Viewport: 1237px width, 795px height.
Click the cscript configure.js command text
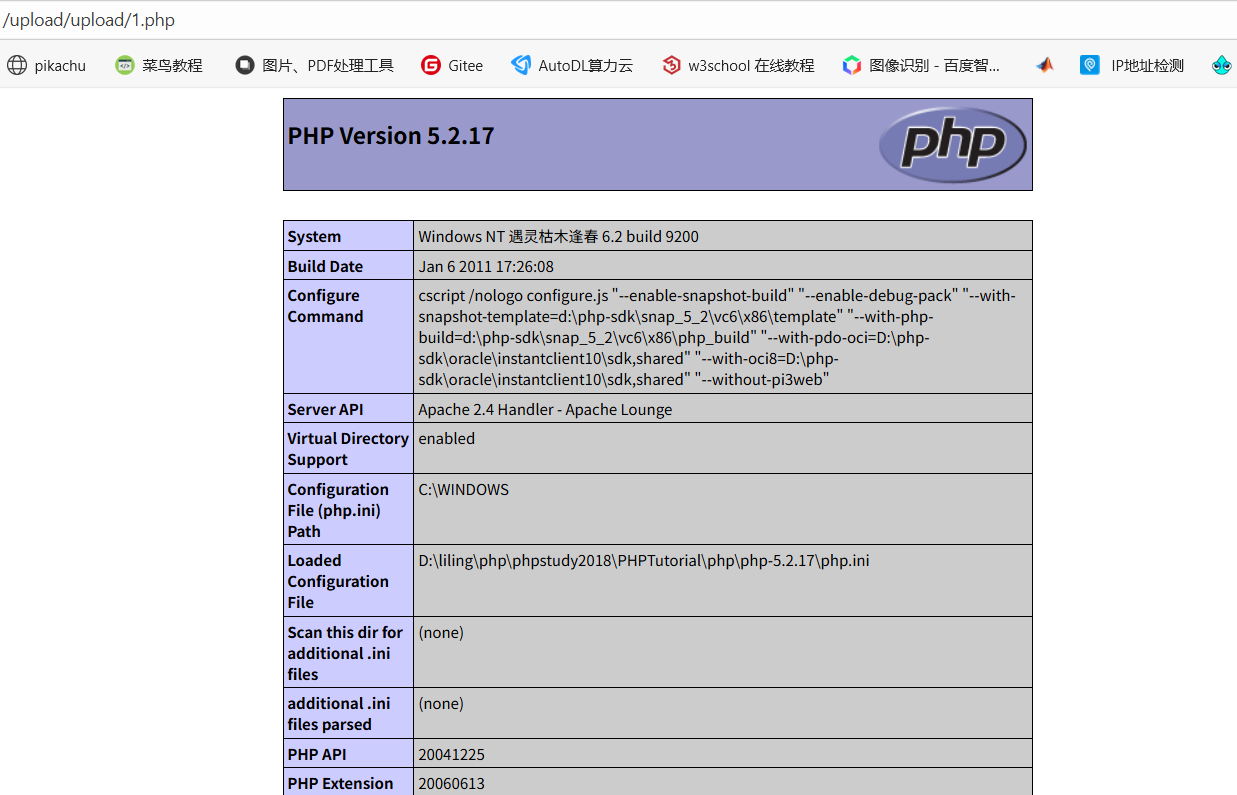click(x=717, y=337)
